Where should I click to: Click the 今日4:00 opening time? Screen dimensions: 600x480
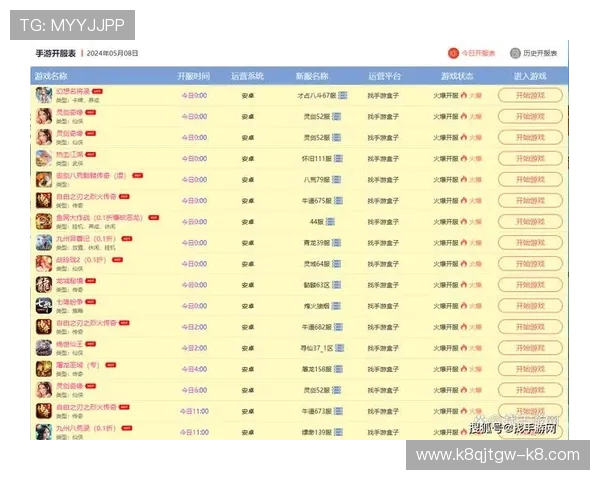[x=194, y=369]
